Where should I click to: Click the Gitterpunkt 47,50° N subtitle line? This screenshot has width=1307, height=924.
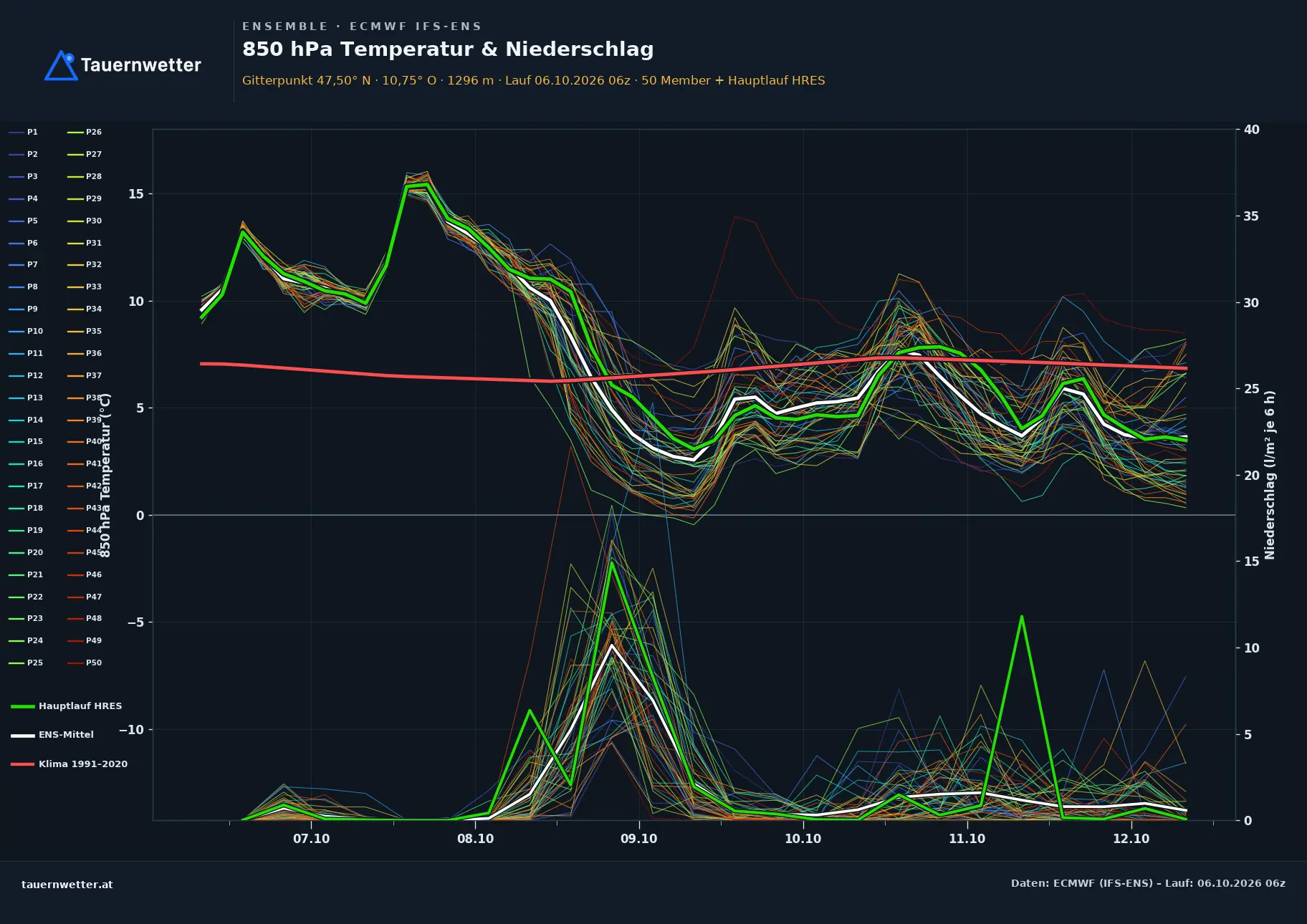[x=534, y=80]
